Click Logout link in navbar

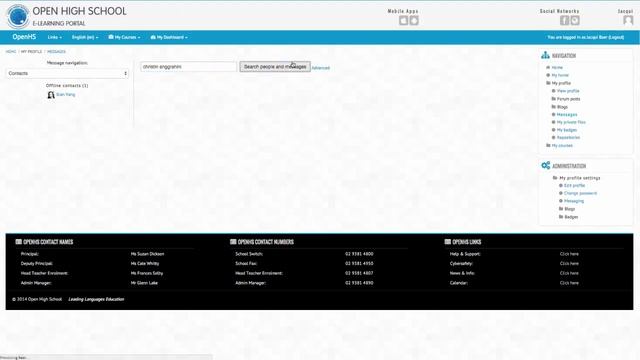(616, 38)
